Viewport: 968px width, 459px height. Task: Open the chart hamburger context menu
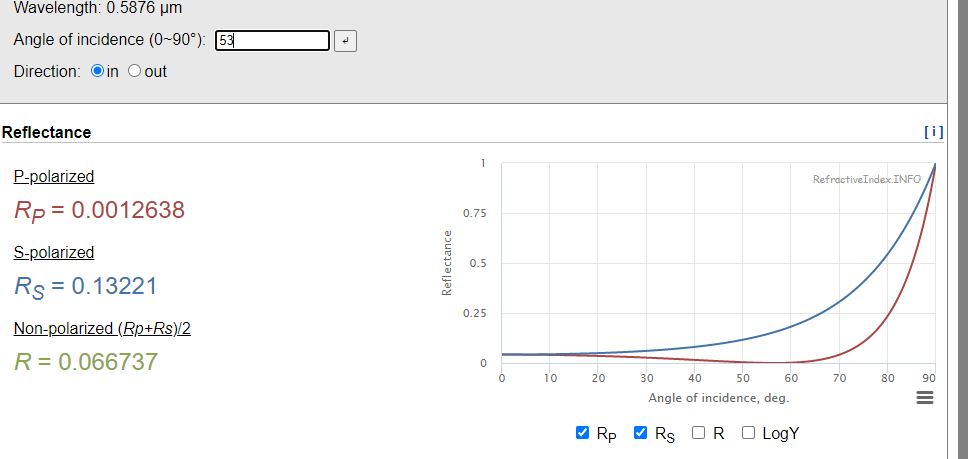click(924, 398)
